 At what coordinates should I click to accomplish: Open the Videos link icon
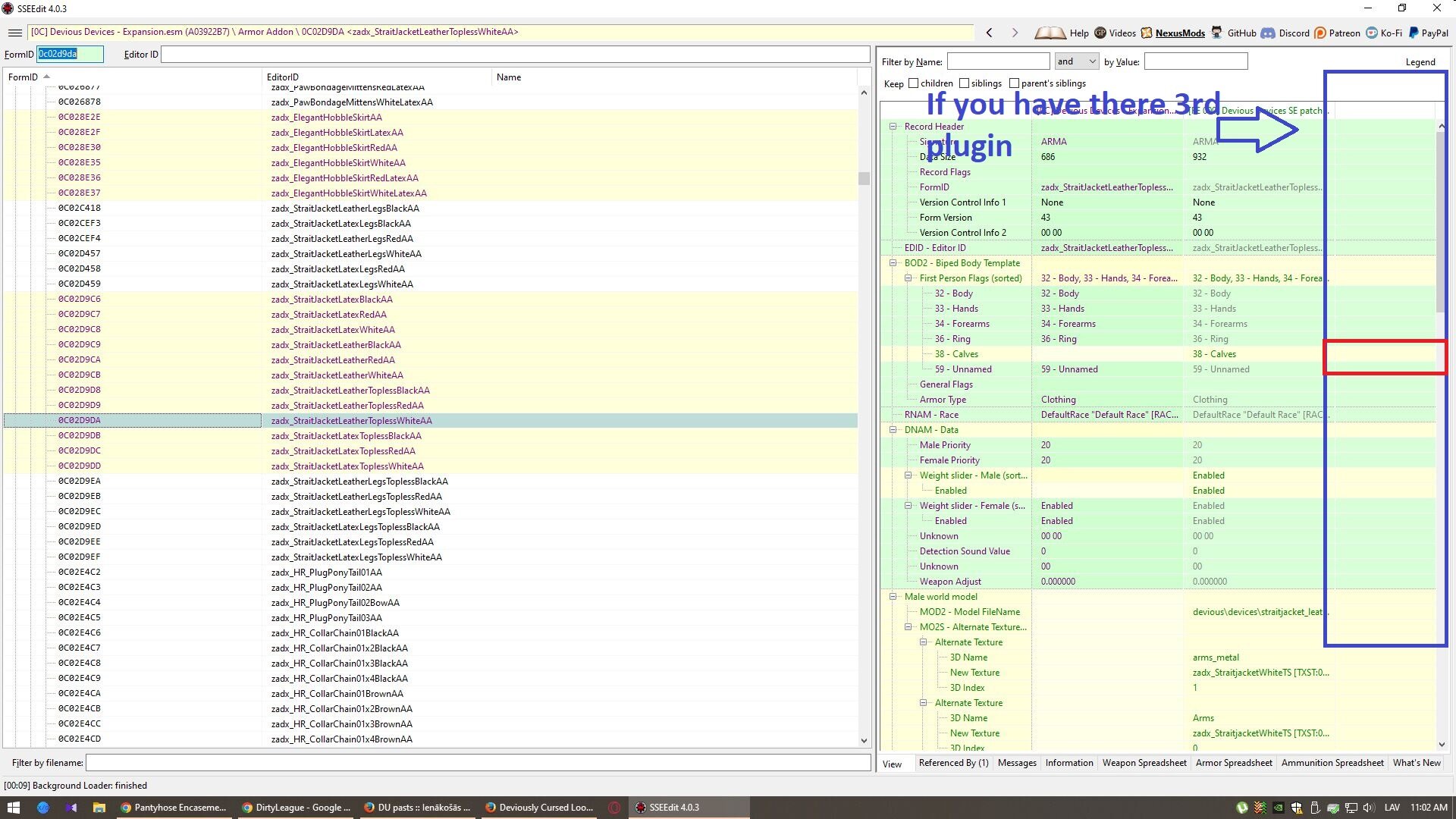click(x=1100, y=33)
